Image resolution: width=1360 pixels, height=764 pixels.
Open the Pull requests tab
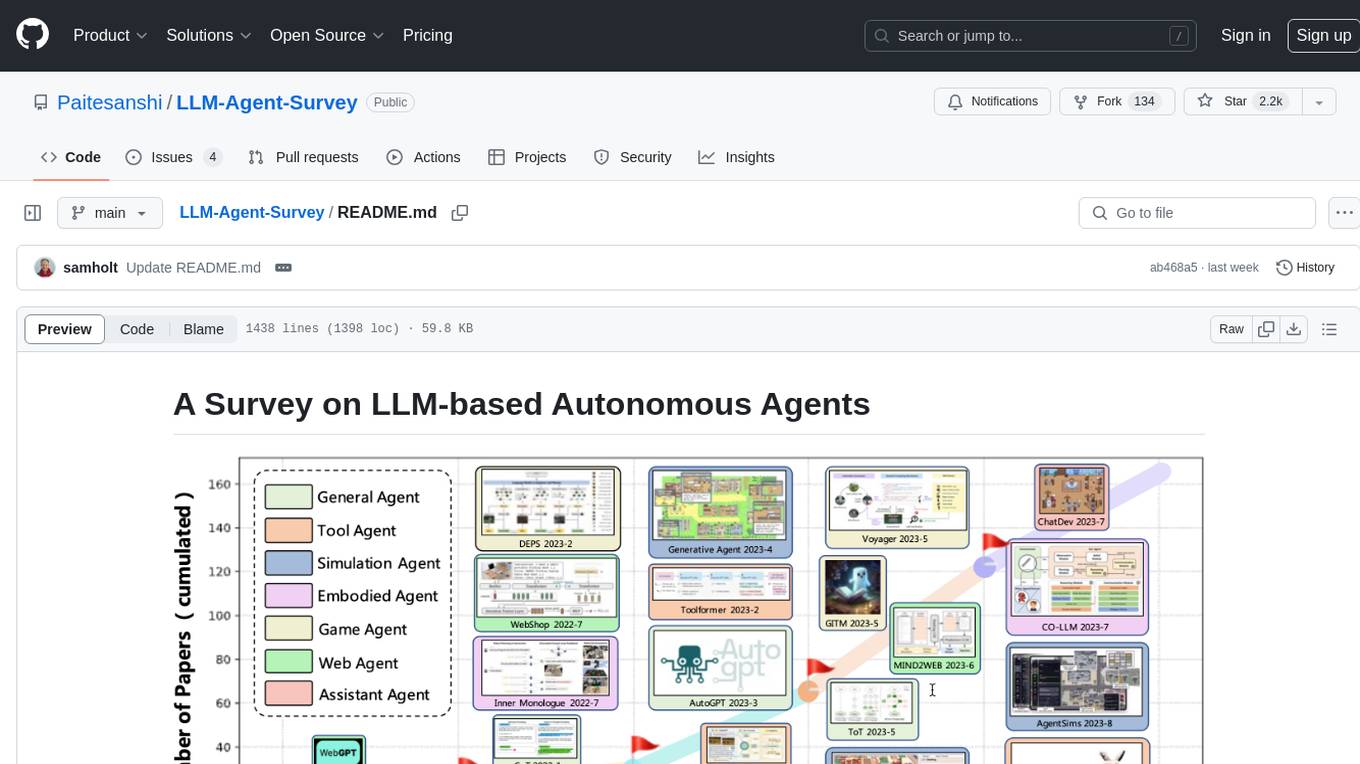(x=303, y=157)
